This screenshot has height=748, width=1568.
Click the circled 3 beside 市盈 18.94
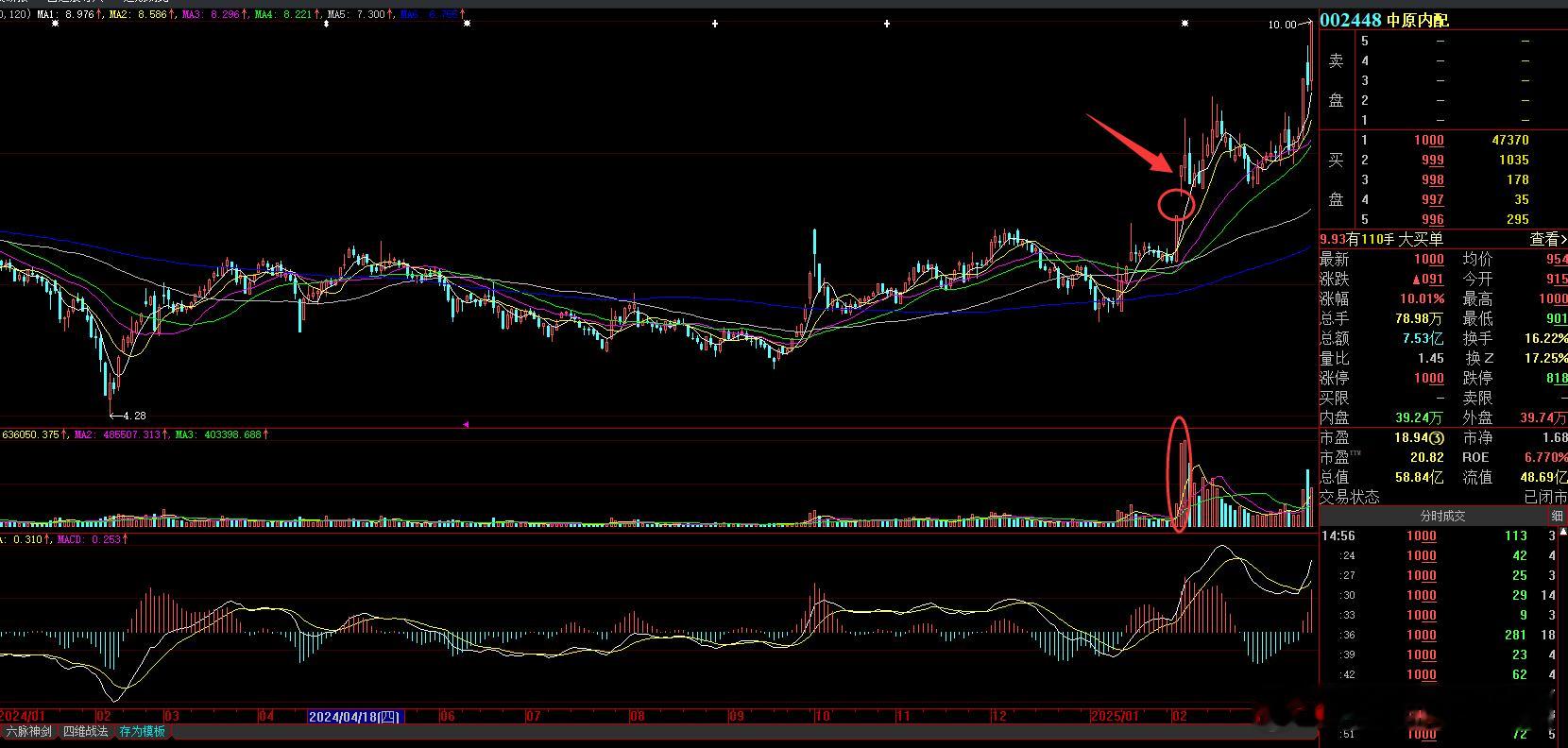coord(1437,438)
